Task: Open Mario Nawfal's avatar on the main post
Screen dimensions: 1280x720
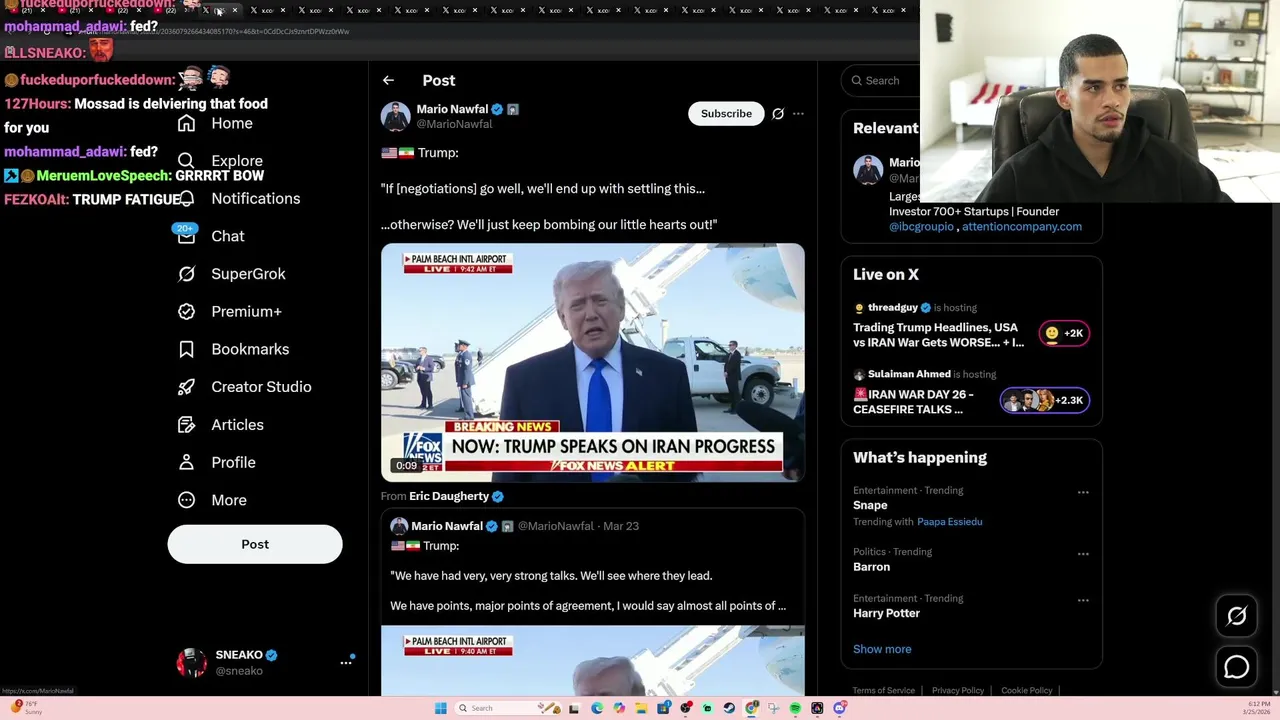Action: [395, 116]
